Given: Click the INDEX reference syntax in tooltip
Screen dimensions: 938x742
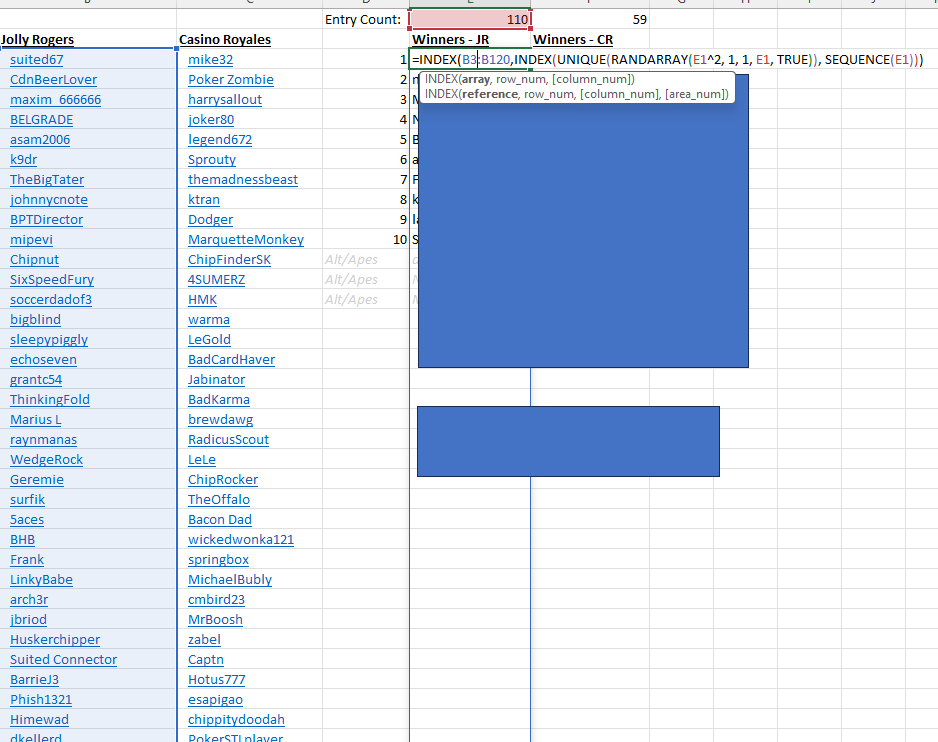Looking at the screenshot, I should pyautogui.click(x=576, y=94).
